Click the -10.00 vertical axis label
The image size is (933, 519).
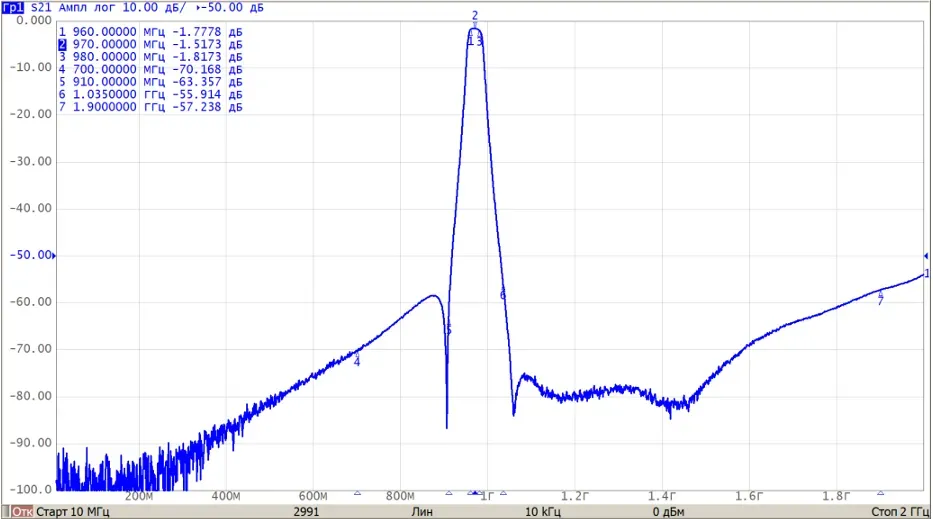click(x=31, y=67)
